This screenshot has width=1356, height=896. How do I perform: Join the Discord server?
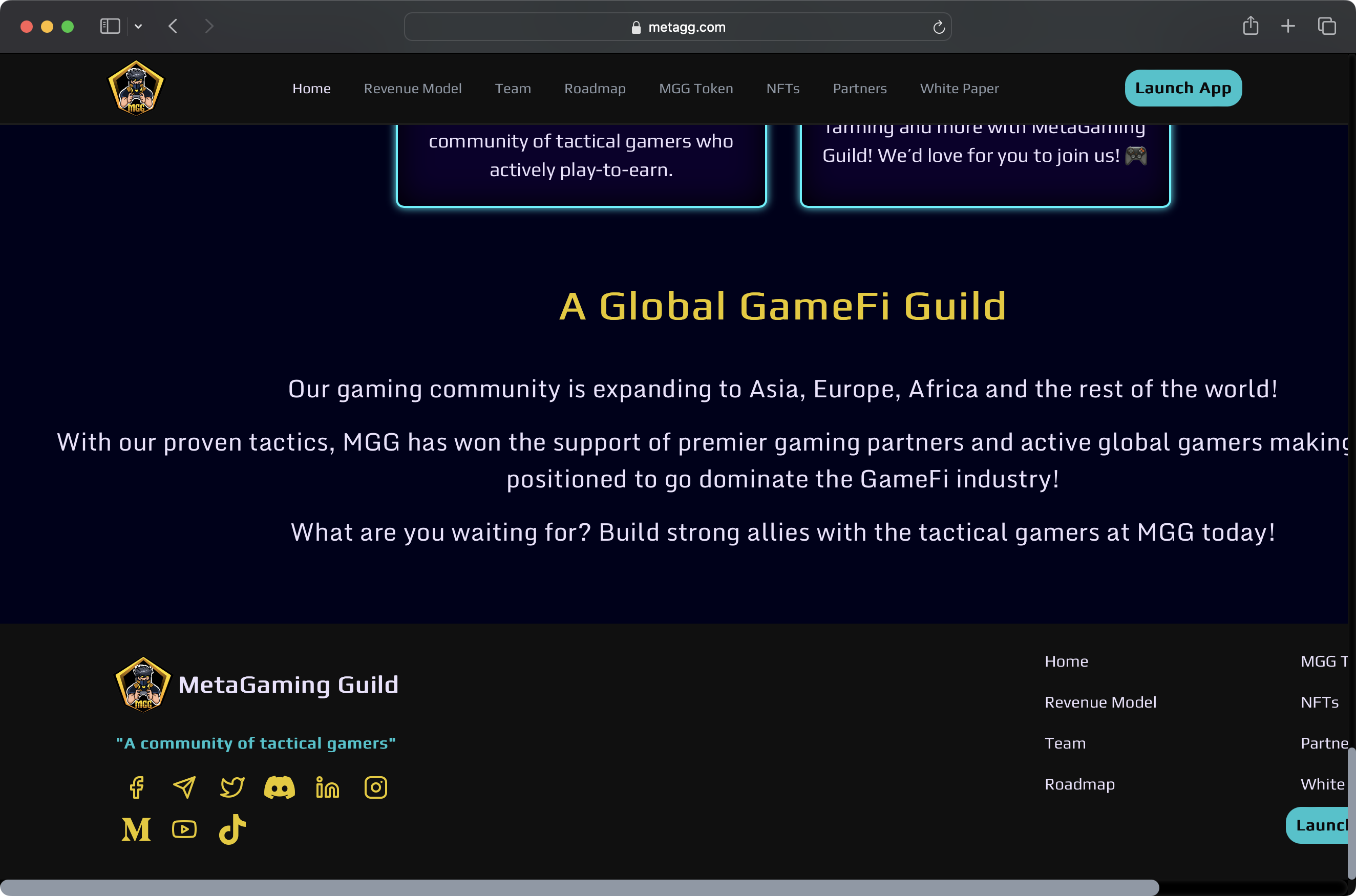[280, 787]
